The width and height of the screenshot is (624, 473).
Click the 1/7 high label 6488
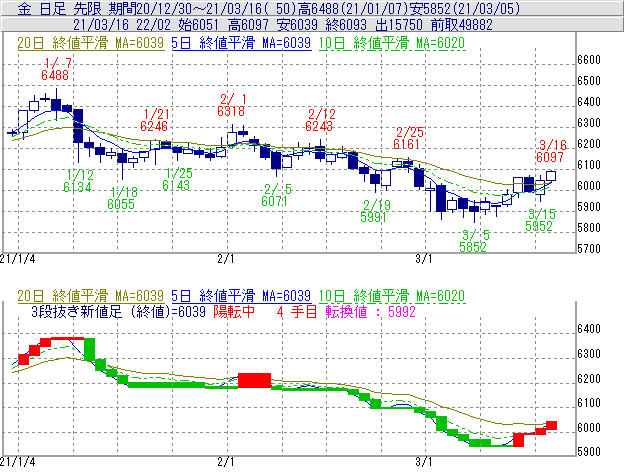(x=56, y=75)
